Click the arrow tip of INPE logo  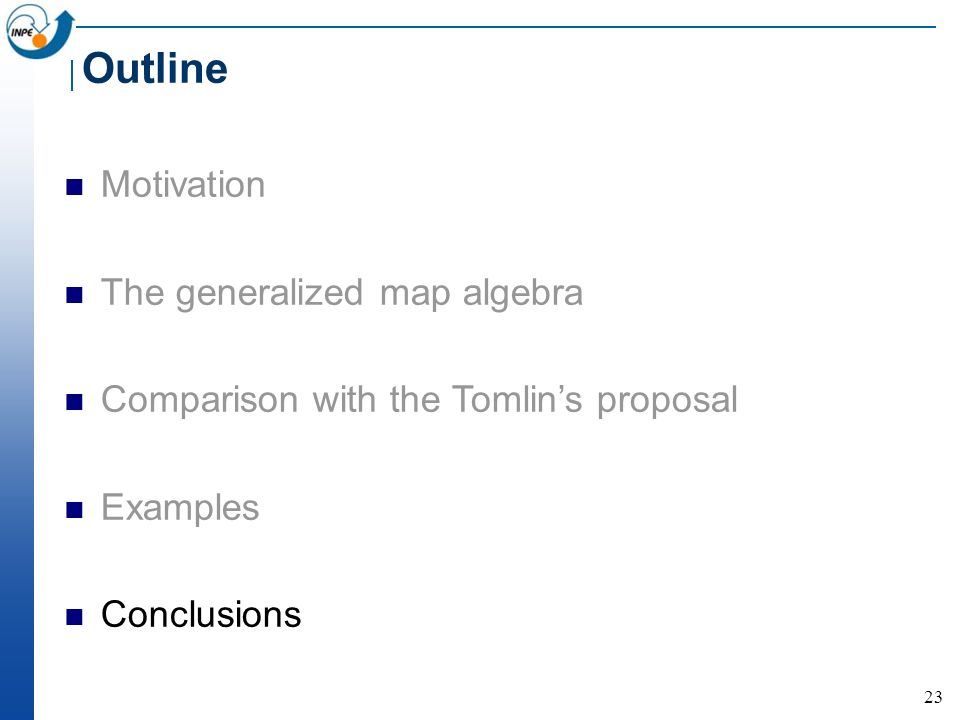click(x=66, y=18)
